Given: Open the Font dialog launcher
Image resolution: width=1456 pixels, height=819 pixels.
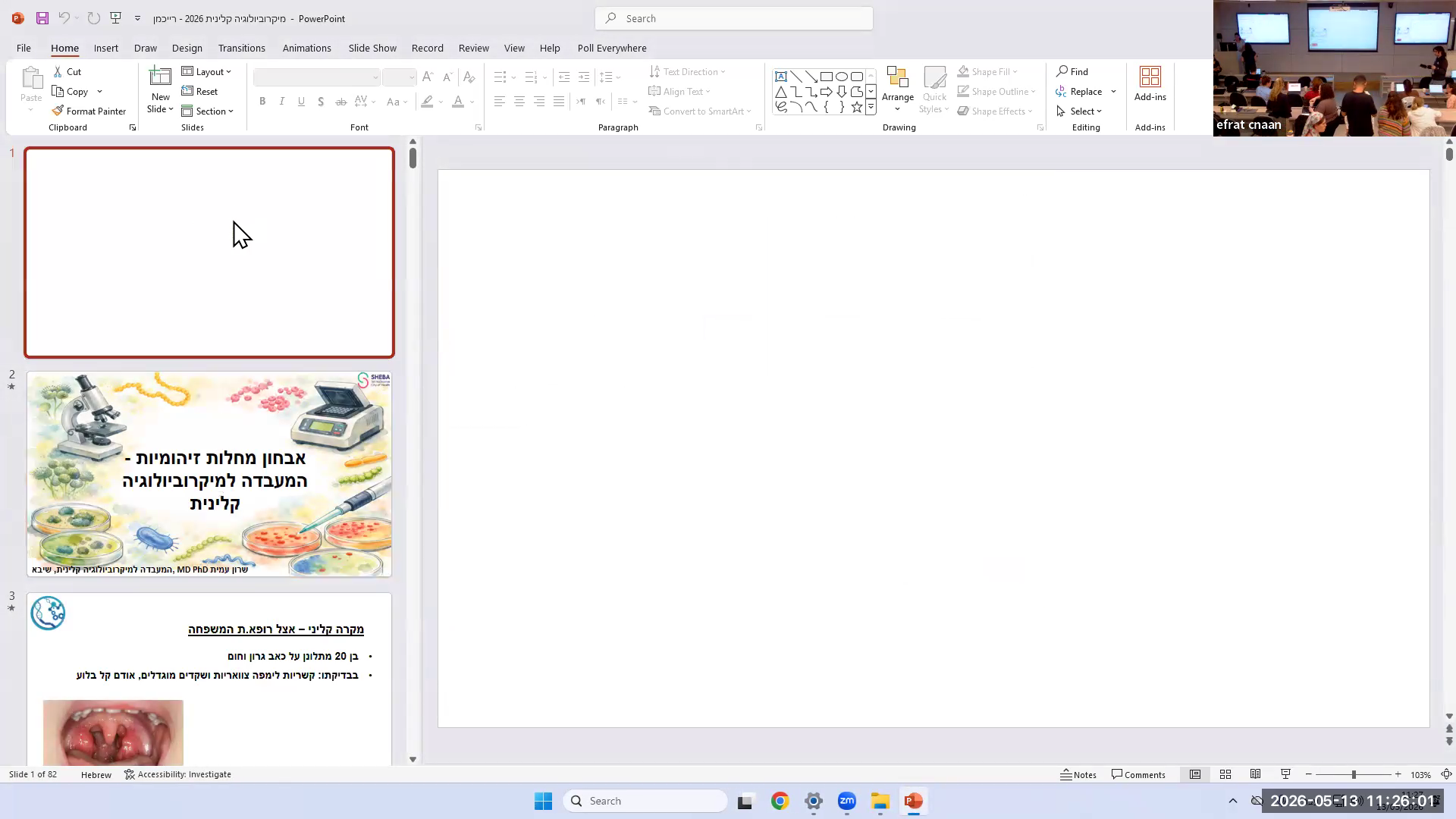Looking at the screenshot, I should 479,127.
